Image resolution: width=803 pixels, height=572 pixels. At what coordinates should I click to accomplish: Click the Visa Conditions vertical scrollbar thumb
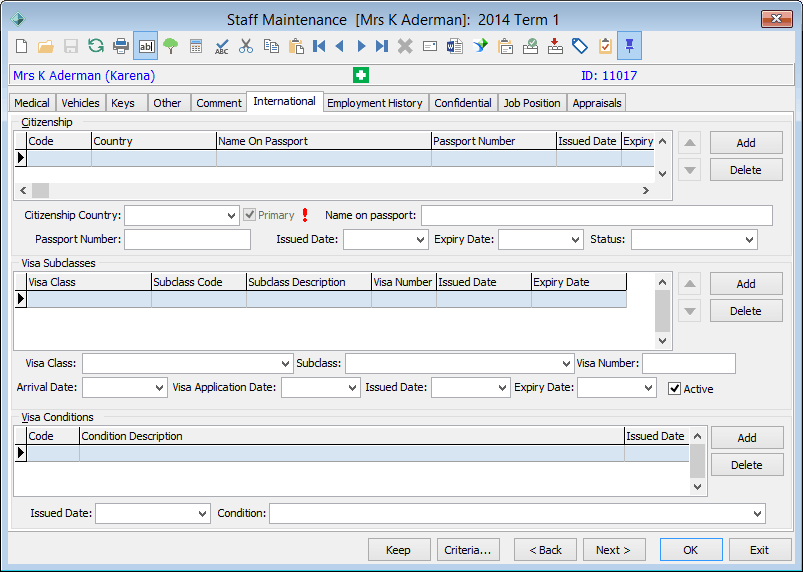(698, 461)
